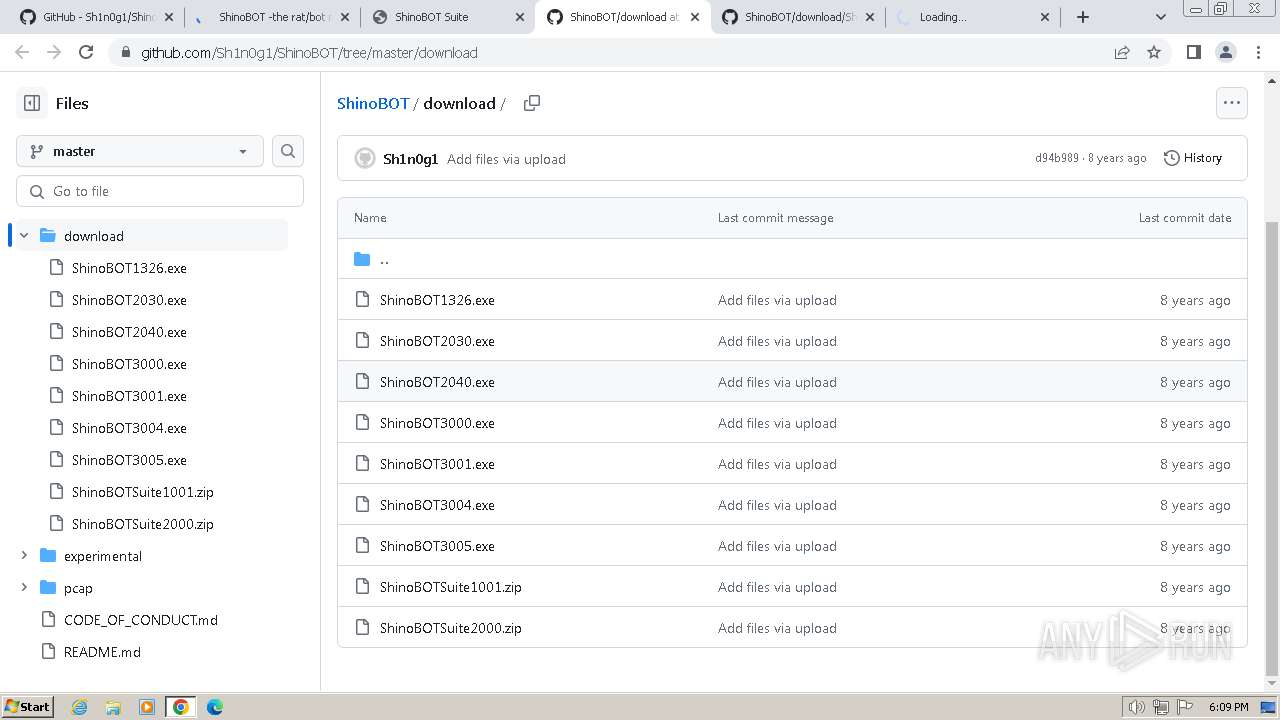Copy the path with the copy icon
This screenshot has height=720, width=1280.
pyautogui.click(x=532, y=103)
